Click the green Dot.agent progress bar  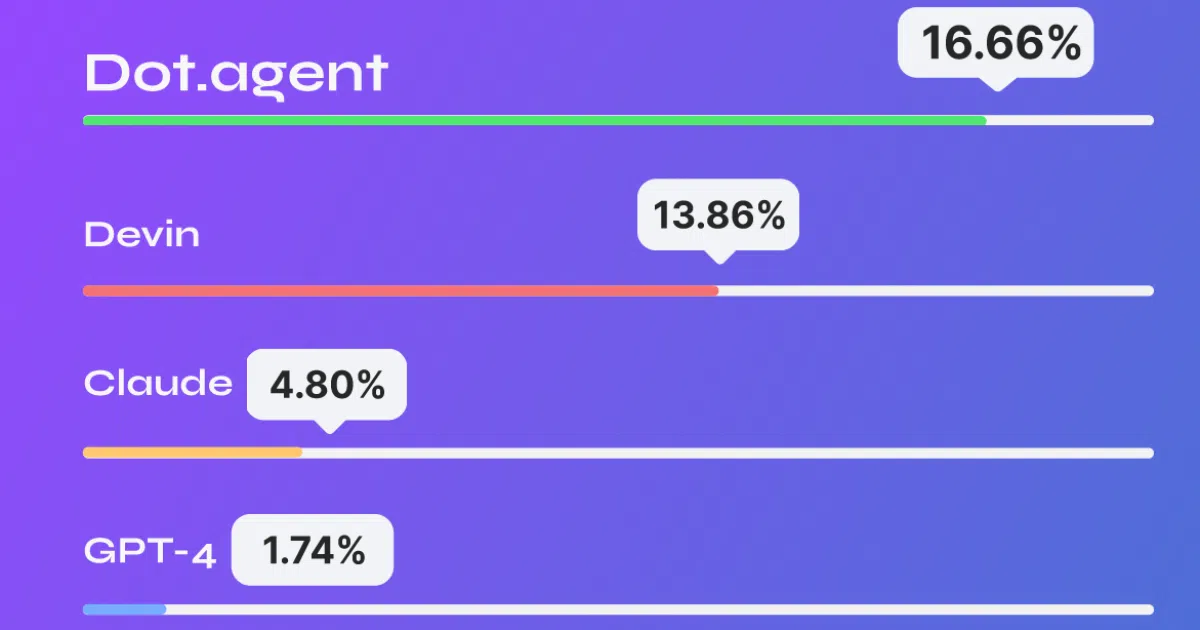(535, 120)
